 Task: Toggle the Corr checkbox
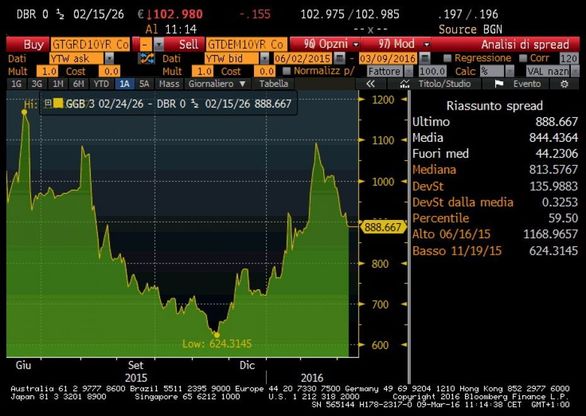(523, 58)
